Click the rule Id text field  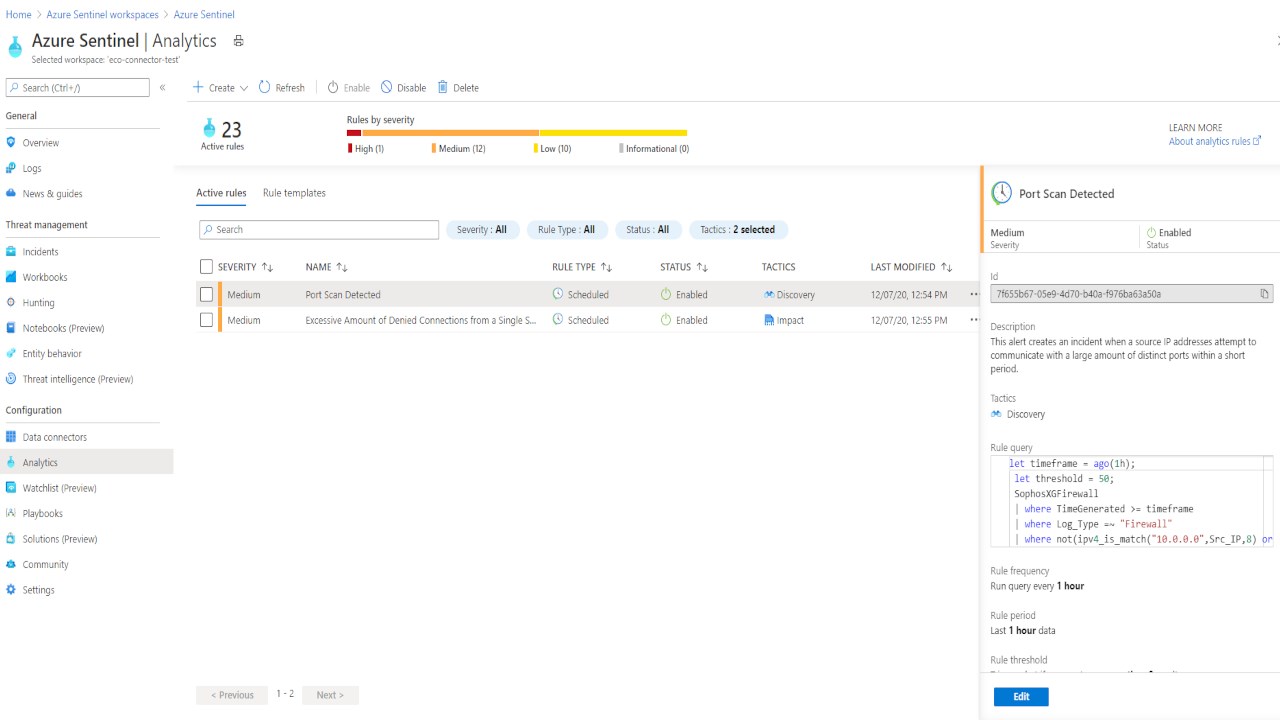coord(1131,294)
